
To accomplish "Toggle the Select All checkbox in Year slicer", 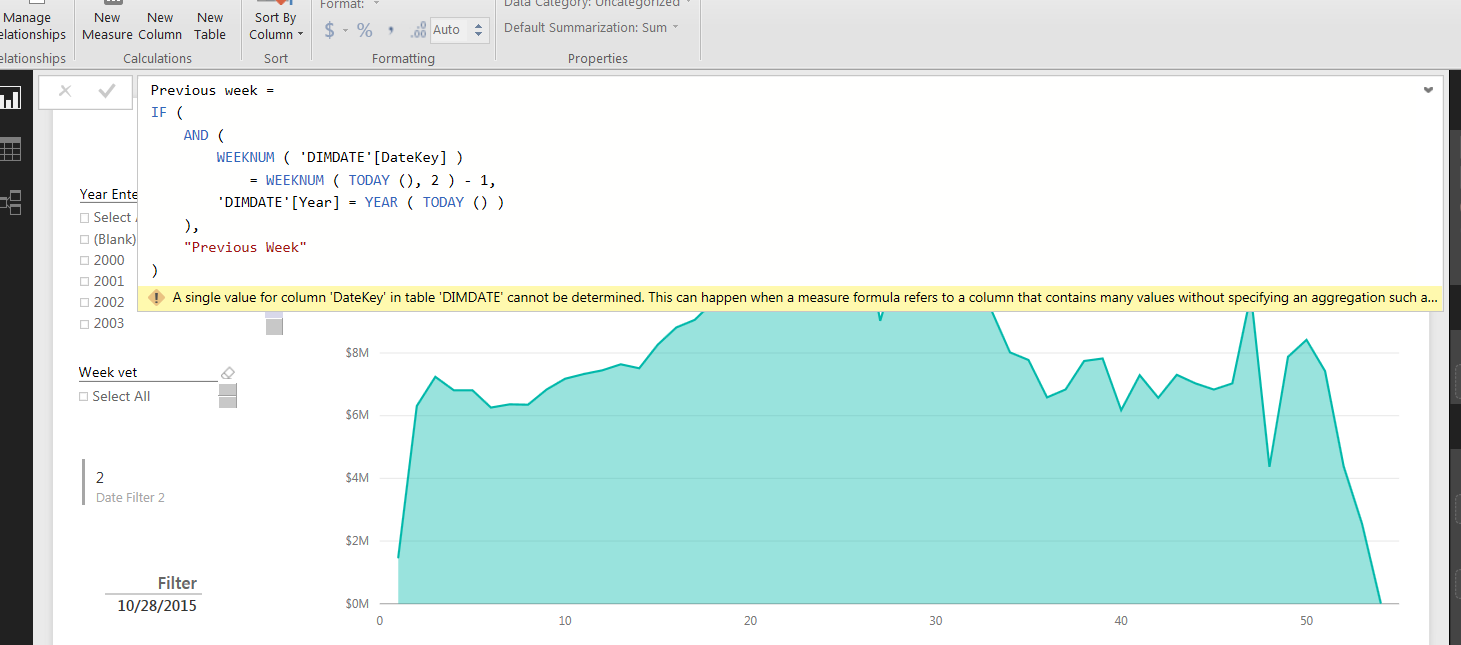I will 85,217.
